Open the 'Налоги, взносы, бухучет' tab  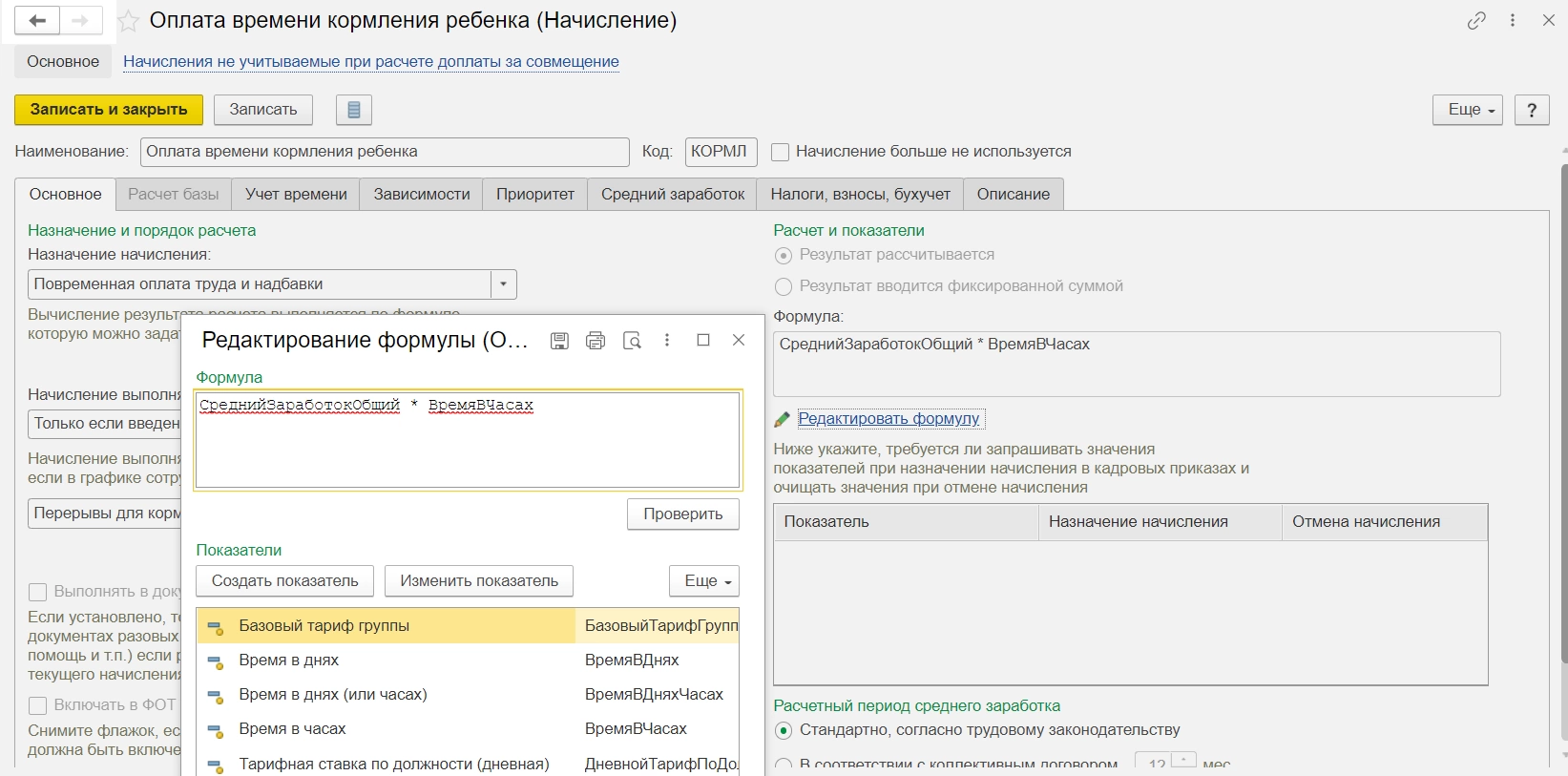pyautogui.click(x=860, y=194)
